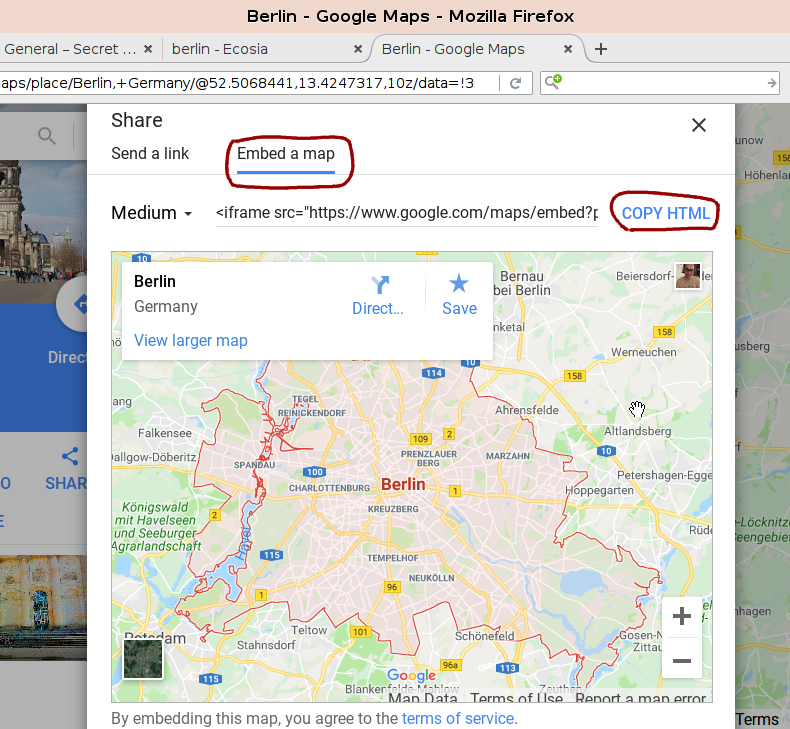
Task: Follow the View larger map link
Action: coord(190,341)
